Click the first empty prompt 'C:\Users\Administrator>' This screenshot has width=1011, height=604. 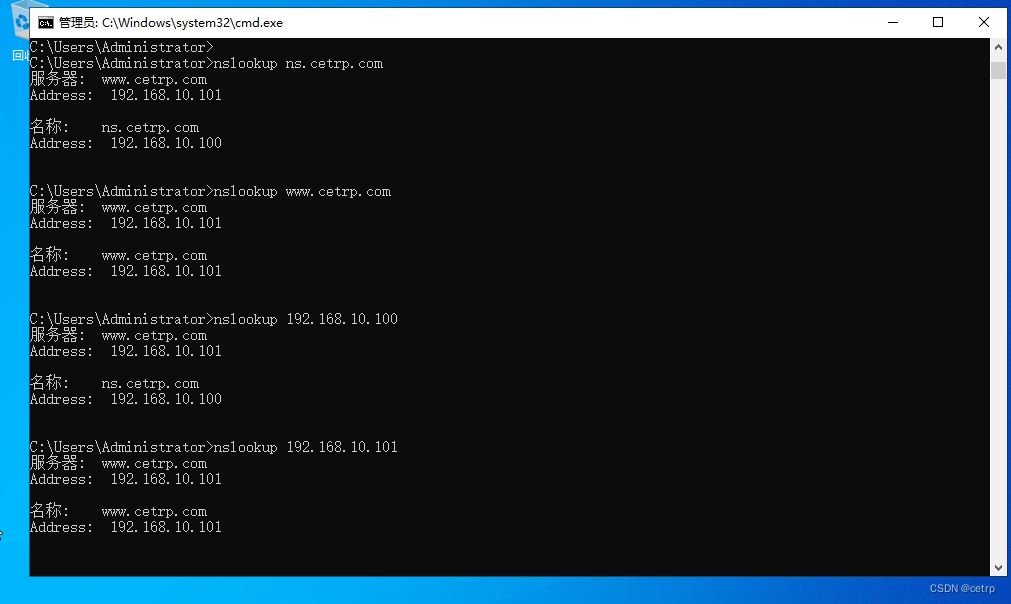coord(121,47)
